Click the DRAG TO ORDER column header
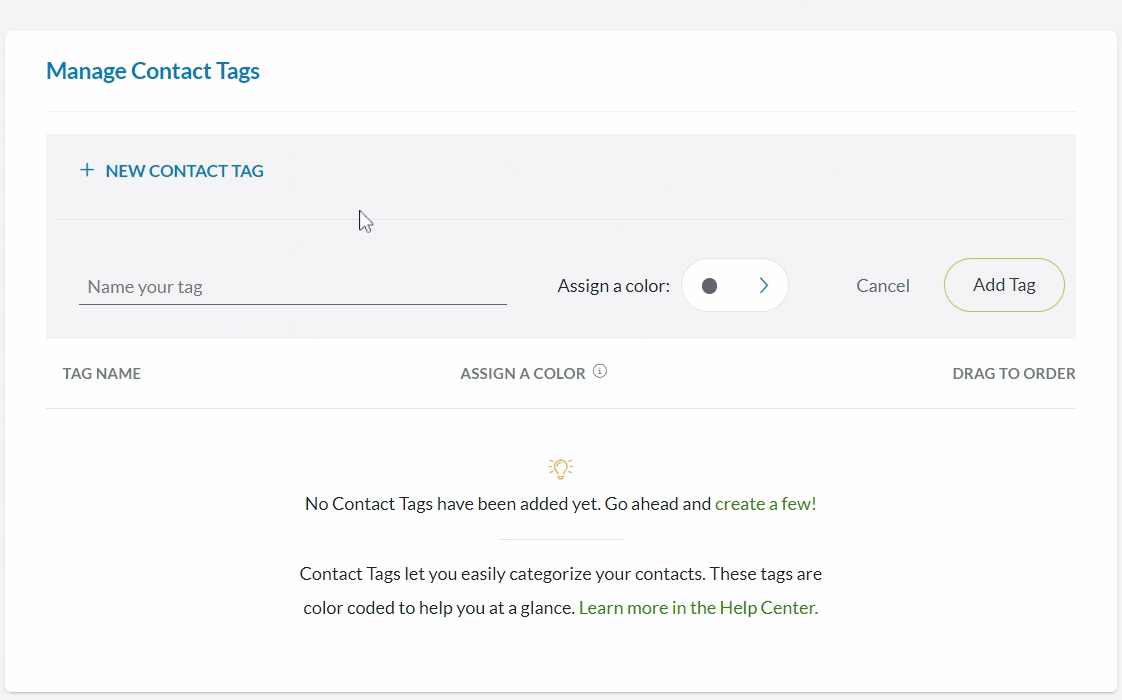 [x=1013, y=373]
